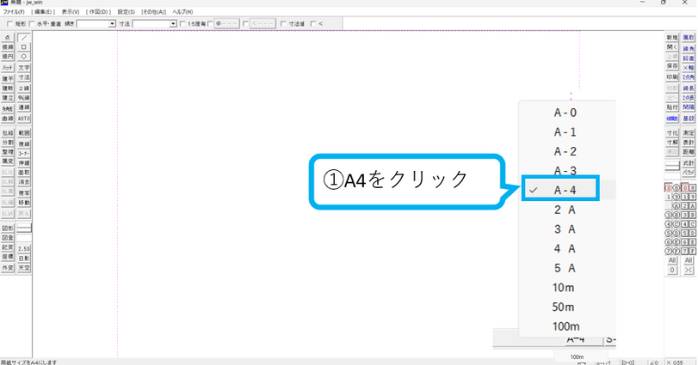Select the 図形 figure tool
The height and width of the screenshot is (365, 698).
(8, 228)
